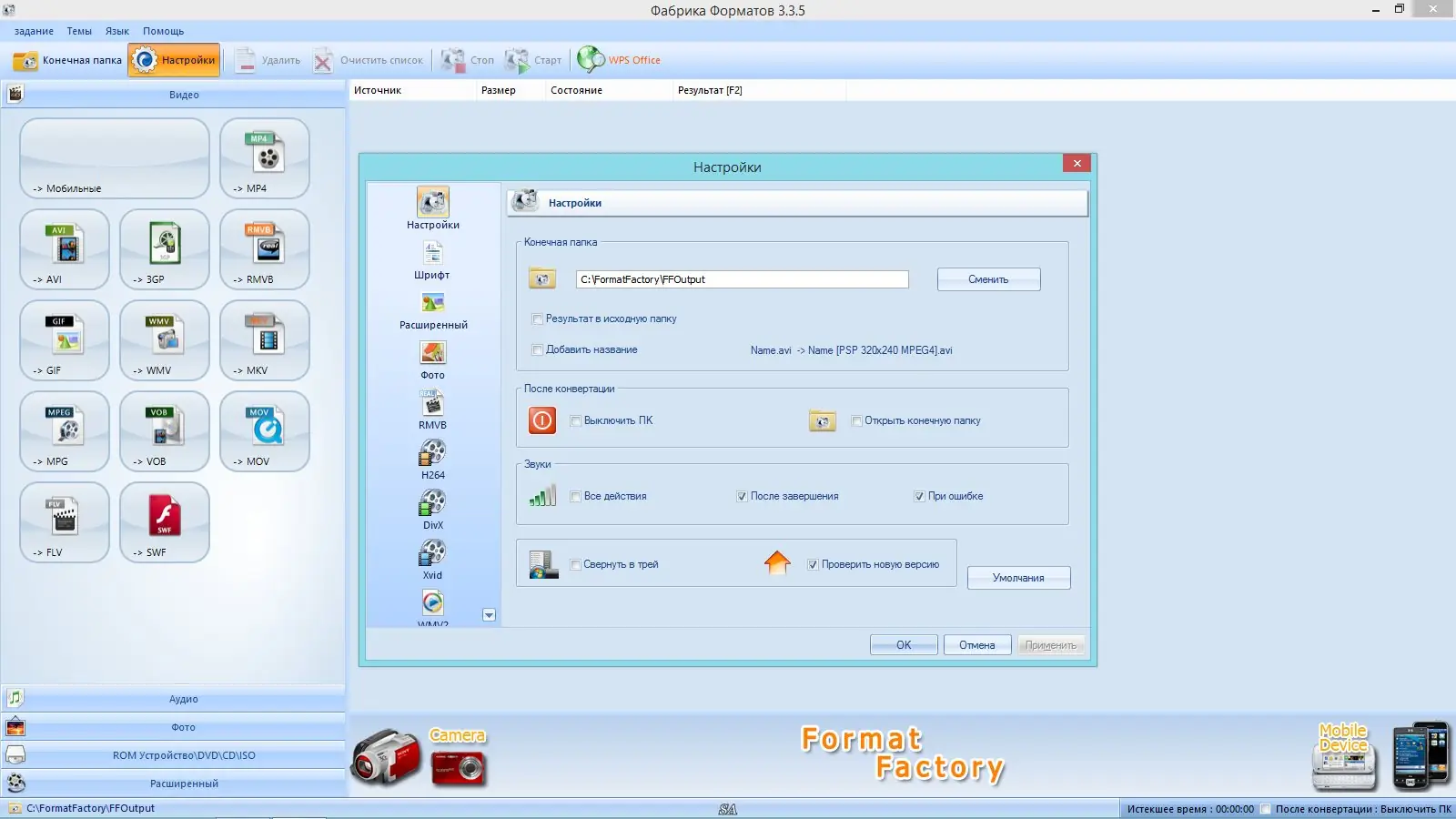1456x819 pixels.
Task: Open the Camera section at the bottom
Action: point(458,735)
